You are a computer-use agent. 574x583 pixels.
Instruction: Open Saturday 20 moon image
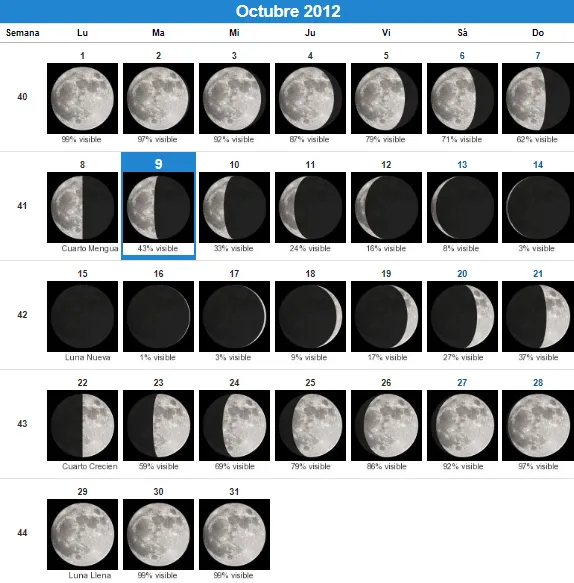pos(462,316)
